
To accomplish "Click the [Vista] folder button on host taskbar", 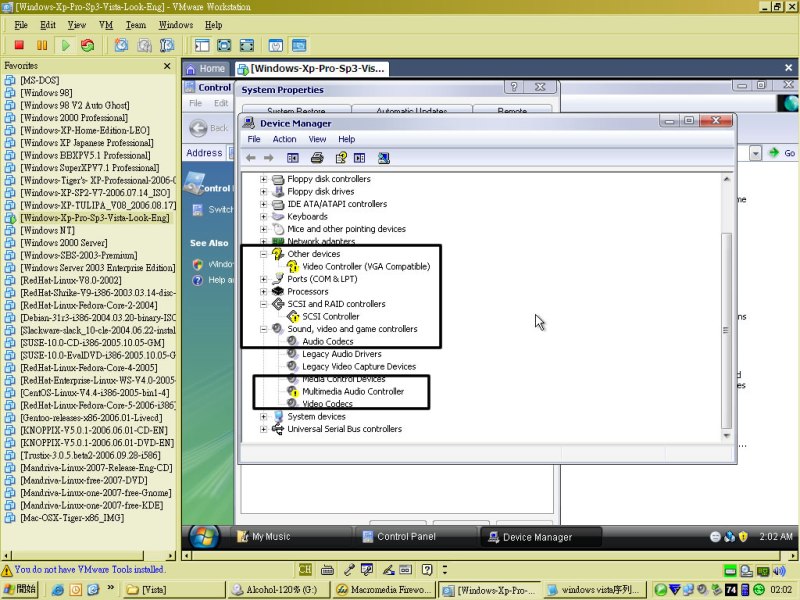I will pos(173,590).
